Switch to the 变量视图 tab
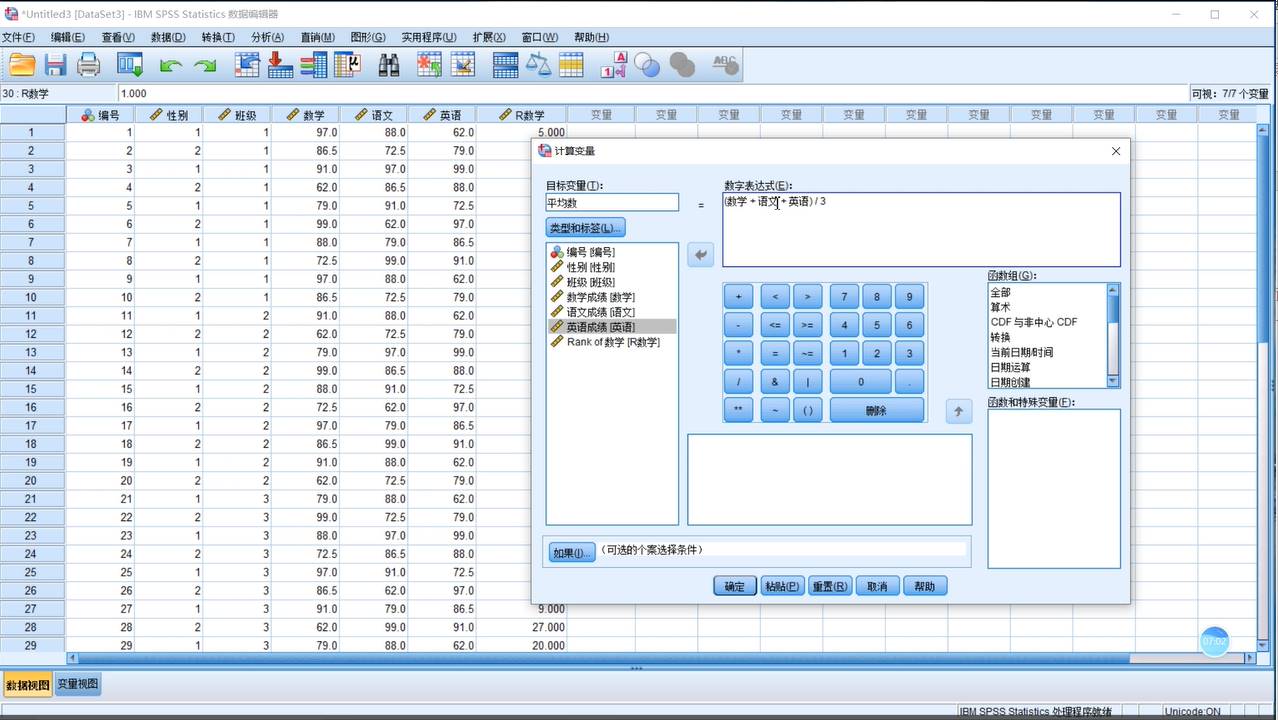This screenshot has width=1278, height=720. pyautogui.click(x=77, y=684)
